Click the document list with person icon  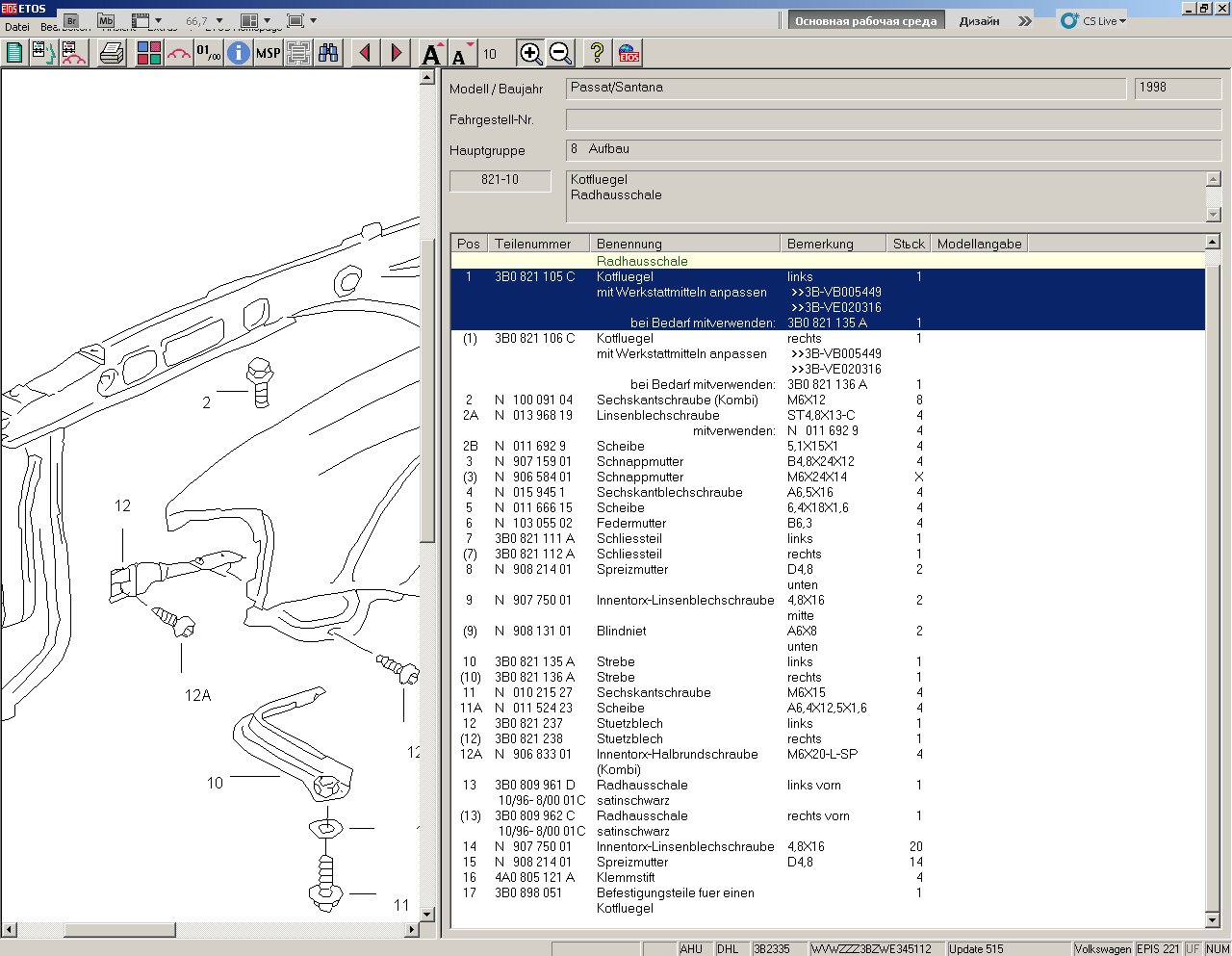pos(43,53)
